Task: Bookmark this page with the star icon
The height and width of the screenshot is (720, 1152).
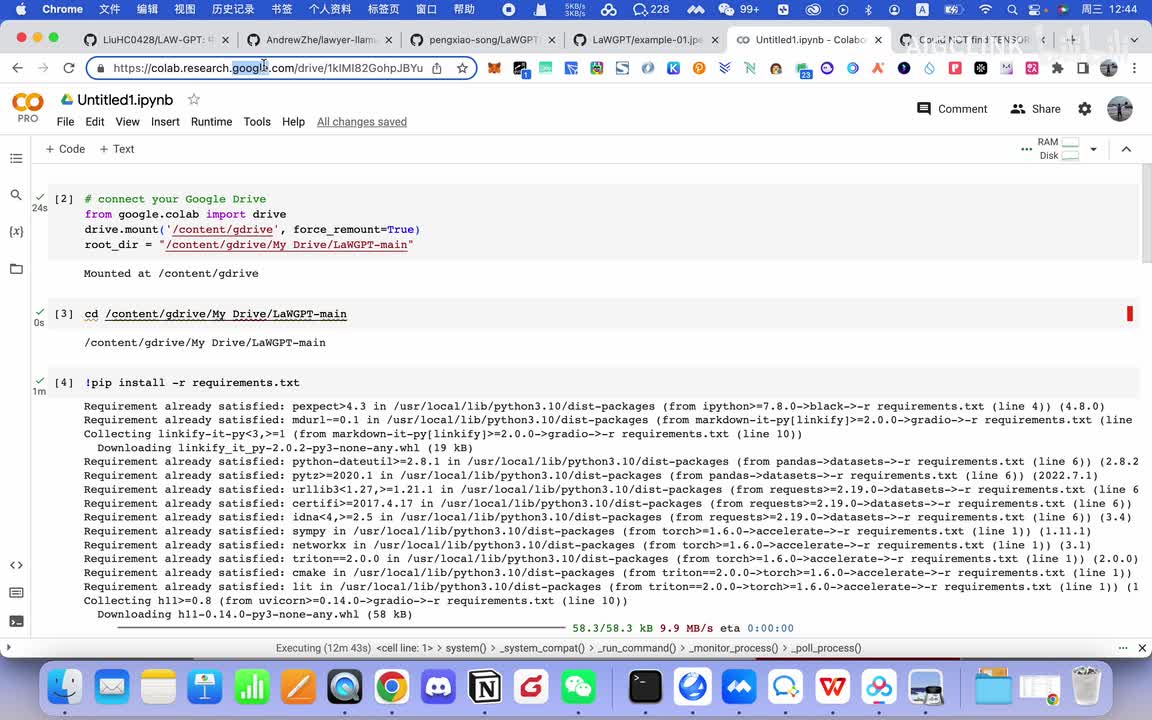Action: pyautogui.click(x=462, y=68)
